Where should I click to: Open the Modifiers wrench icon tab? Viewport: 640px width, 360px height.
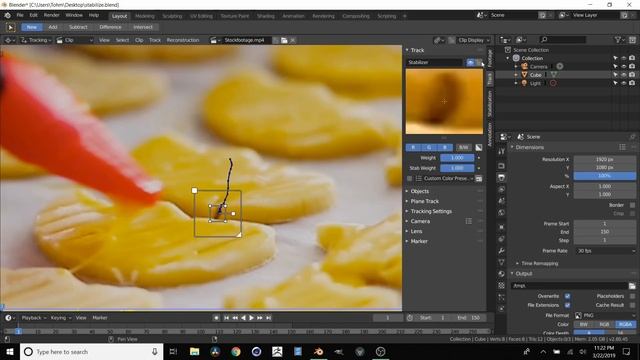[501, 251]
